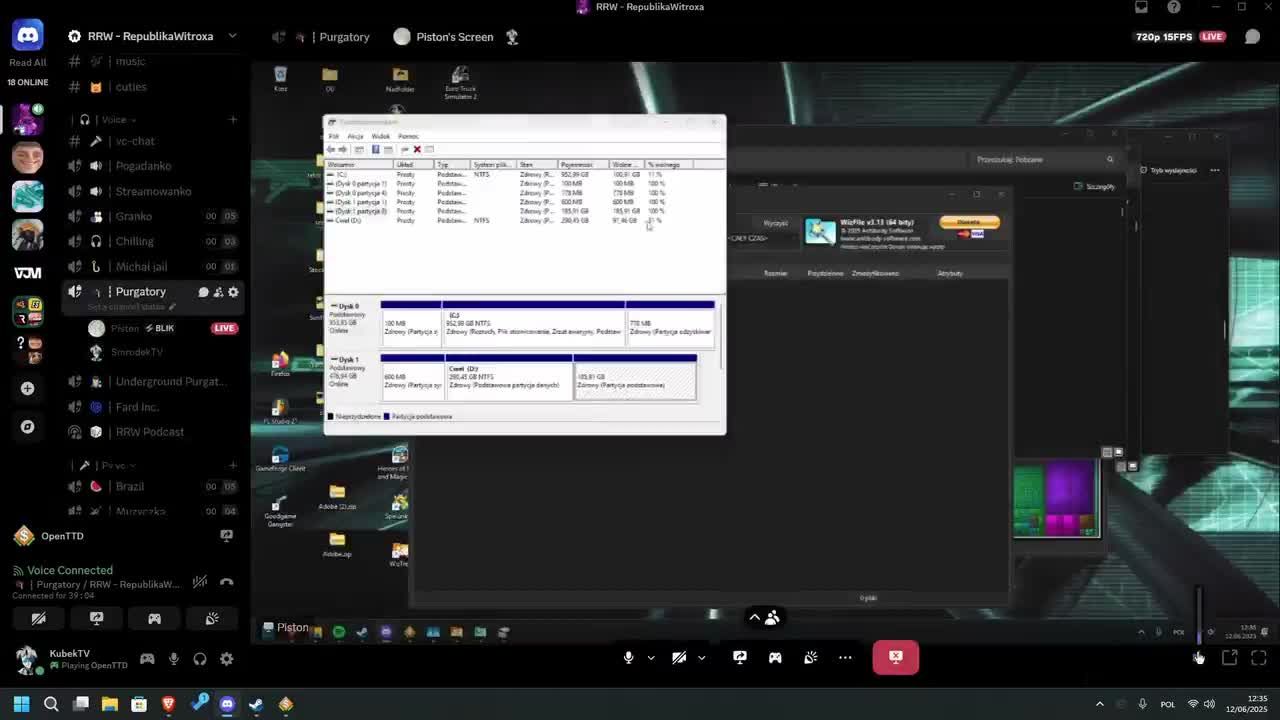This screenshot has height=720, width=1280.
Task: Share your screen from the voice panel
Action: coord(97,619)
